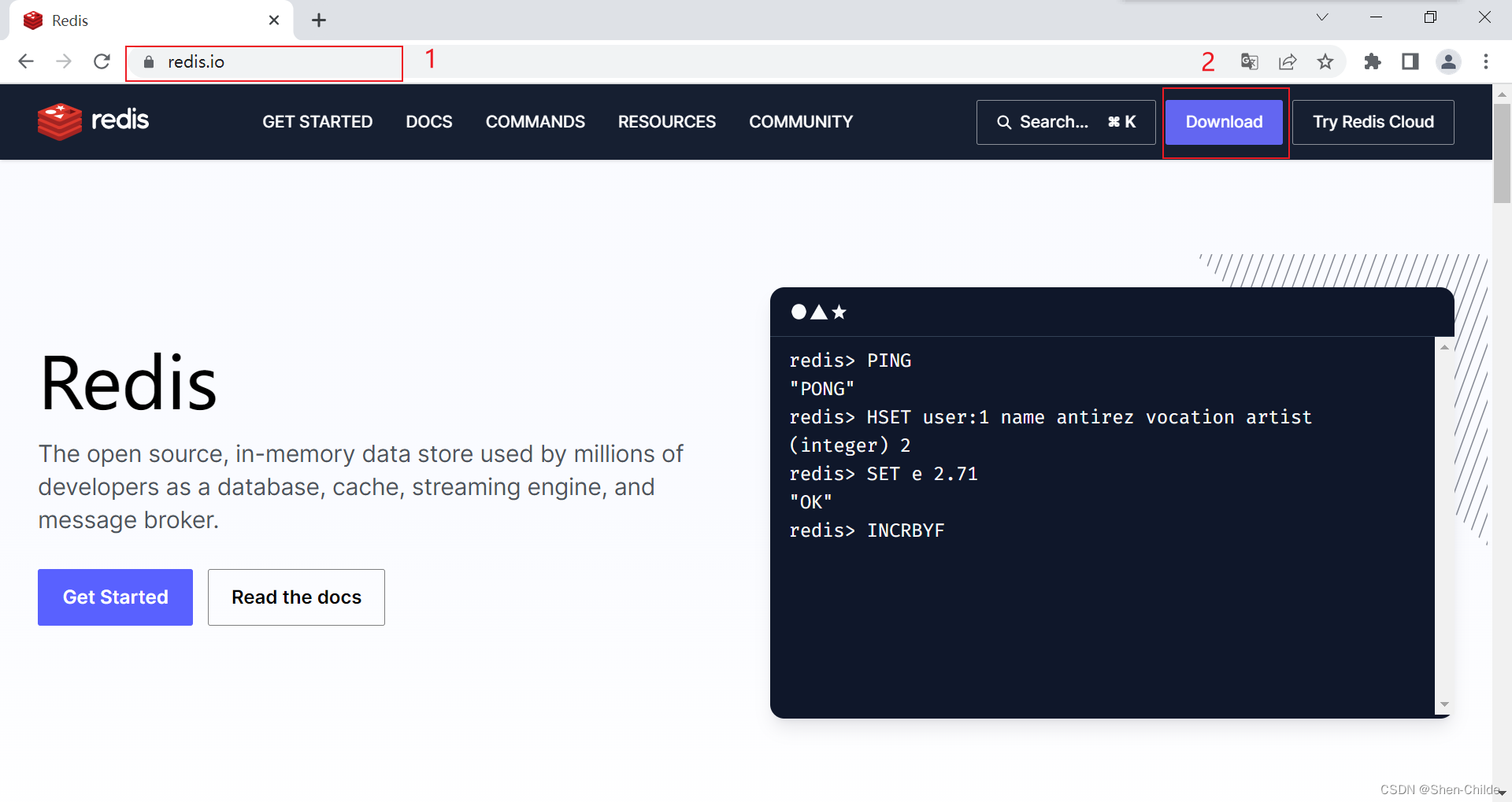Screen dimensions: 1512x802
Task: Click the lock site-info icon
Action: coord(149,61)
